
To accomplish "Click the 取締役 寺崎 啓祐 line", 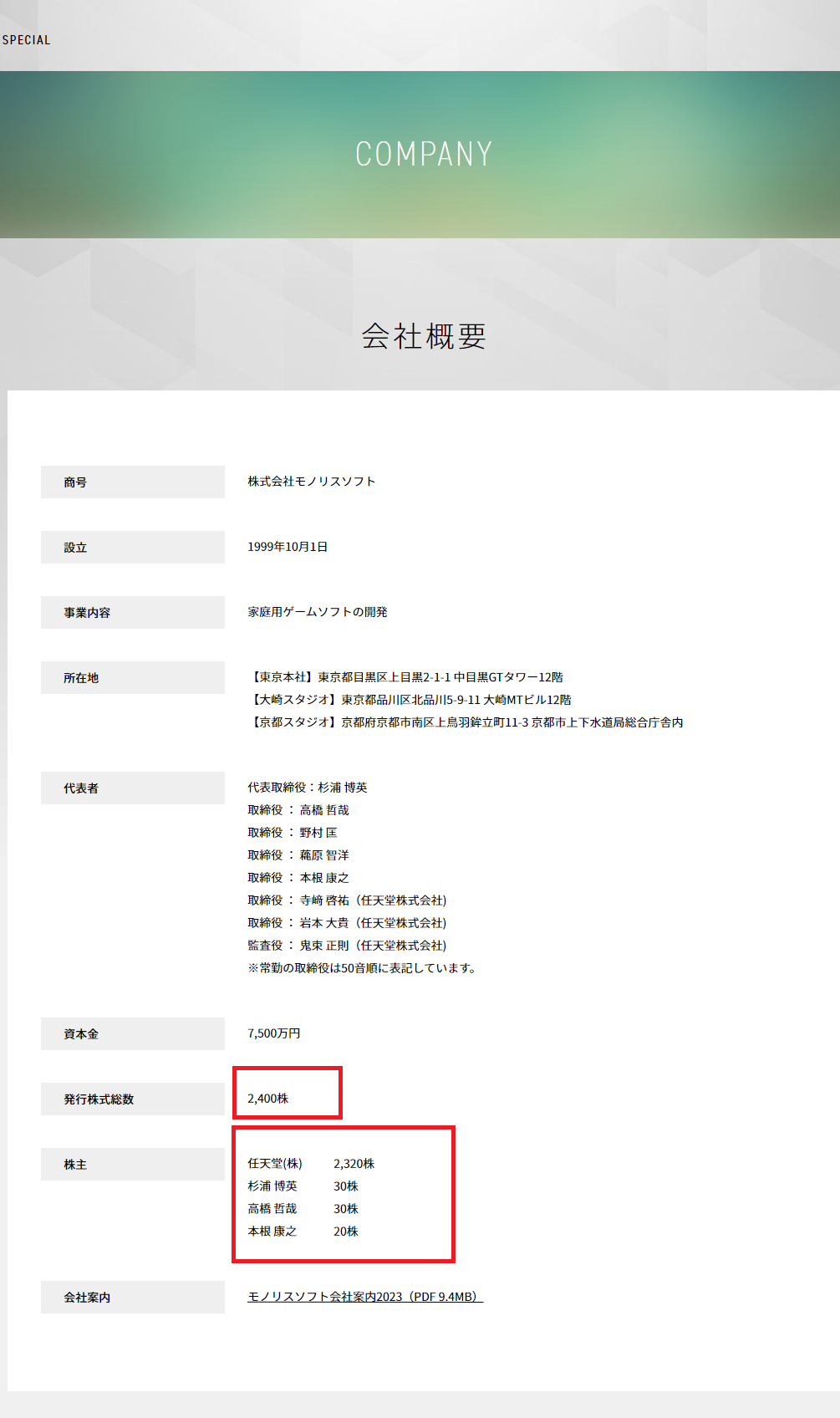I will tap(348, 900).
